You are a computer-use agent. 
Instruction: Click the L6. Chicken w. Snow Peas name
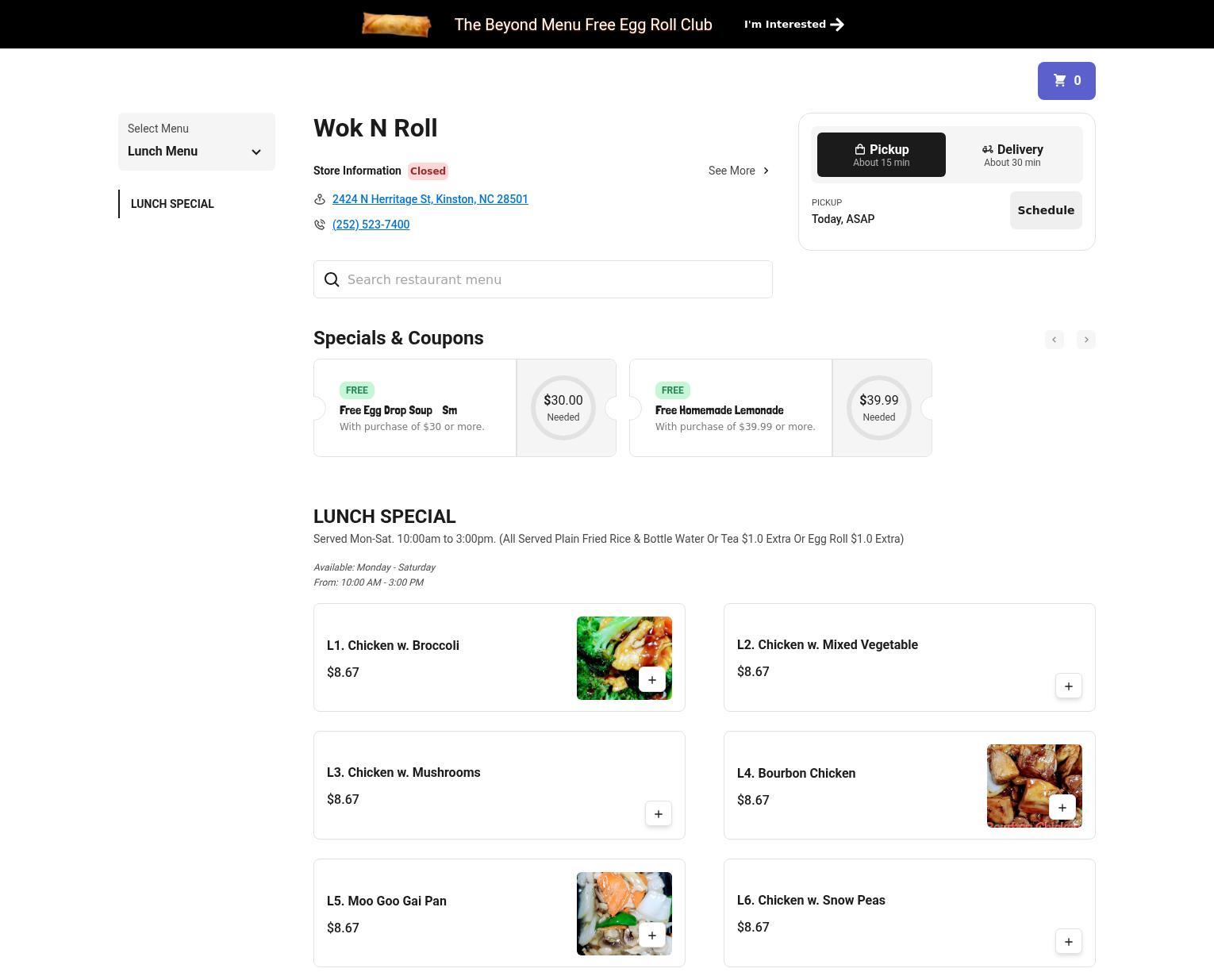pyautogui.click(x=811, y=901)
